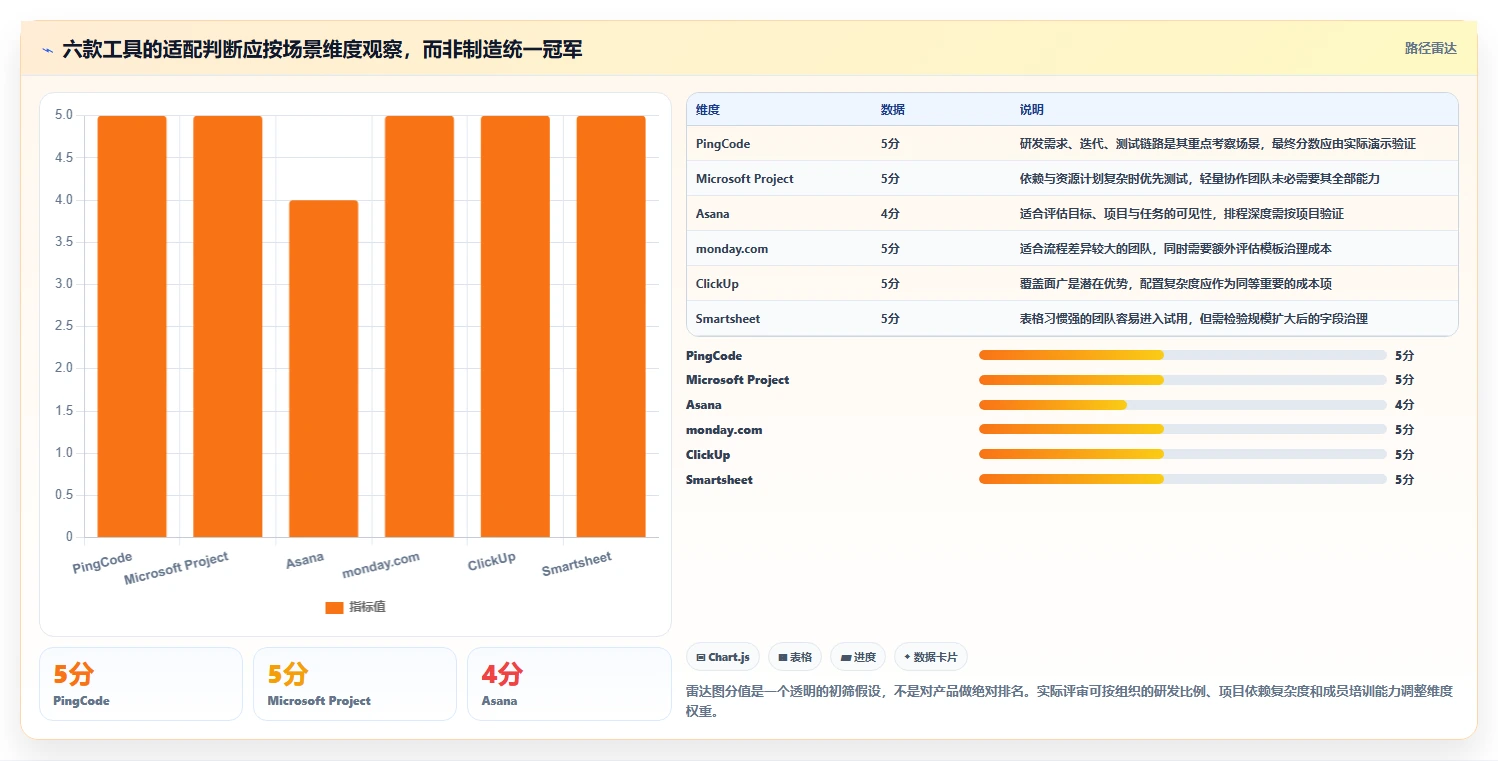Open the Microsoft Project 5分 data card

point(355,684)
